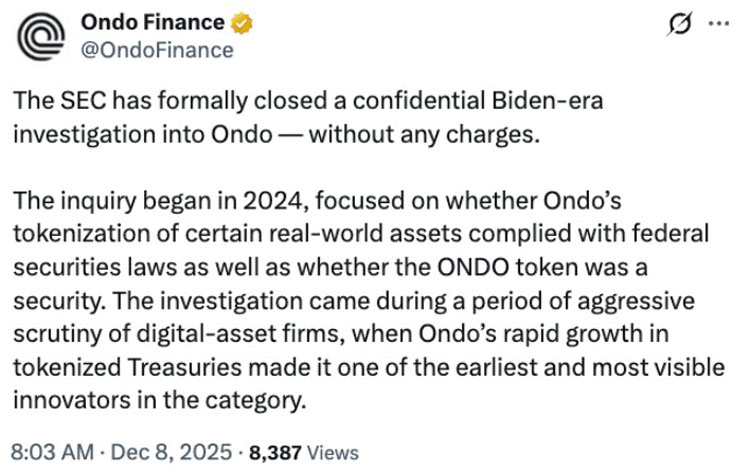Click the Ondo Finance profile avatar
Viewport: 750px width, 472px height.
pyautogui.click(x=41, y=35)
